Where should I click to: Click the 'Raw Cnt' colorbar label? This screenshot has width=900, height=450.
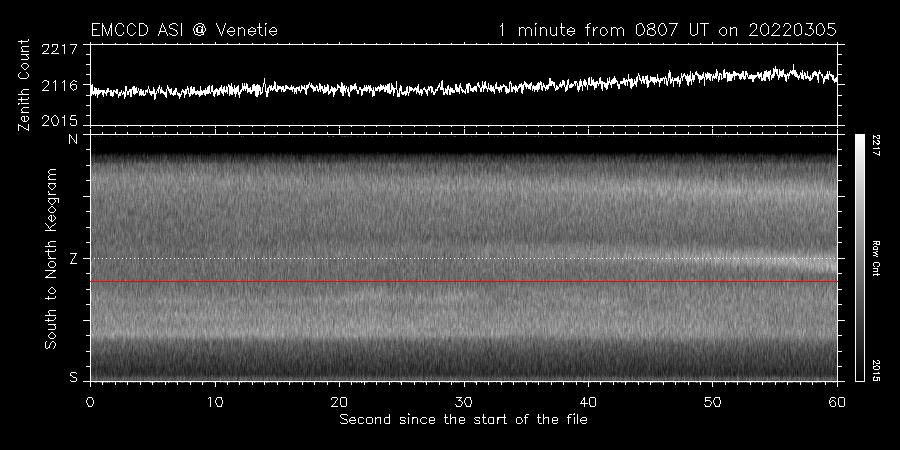[876, 258]
